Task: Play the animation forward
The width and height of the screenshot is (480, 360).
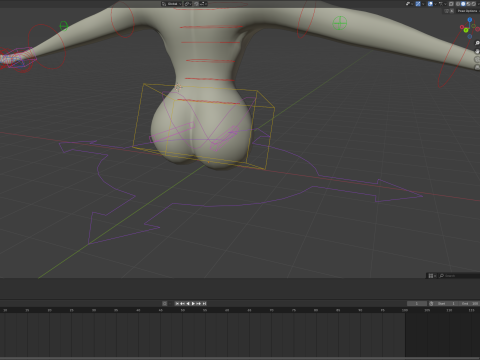Action: (x=193, y=303)
